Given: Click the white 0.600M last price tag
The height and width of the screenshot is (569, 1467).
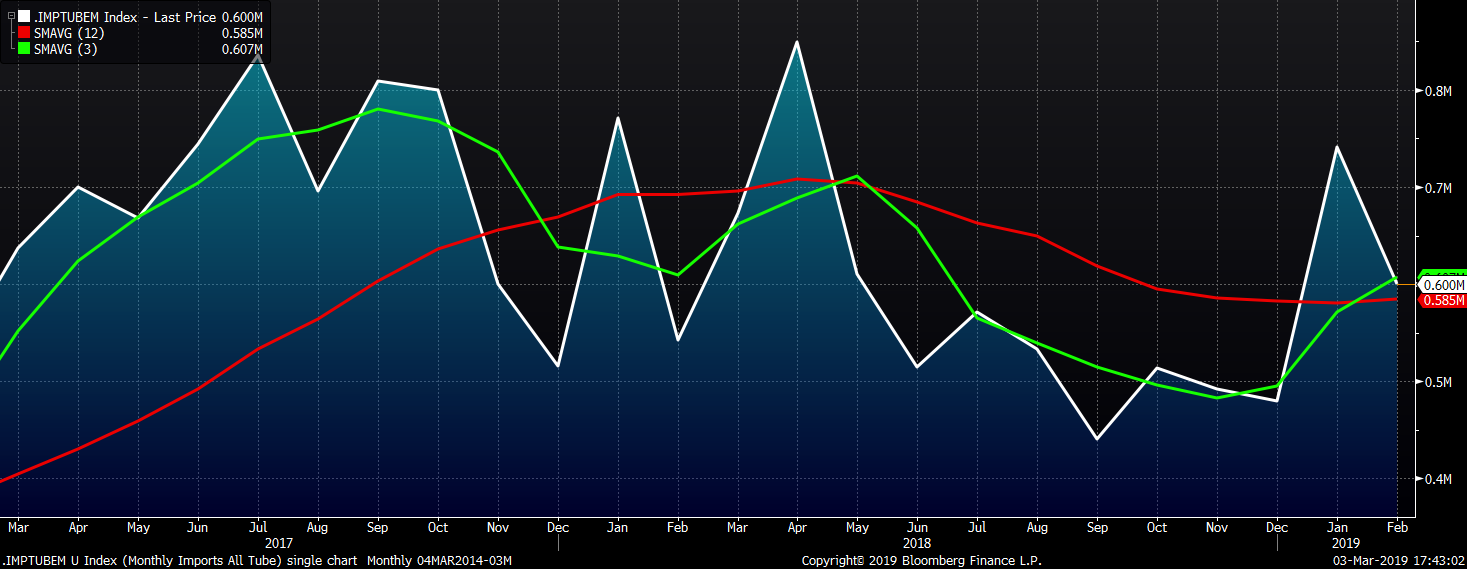Looking at the screenshot, I should [x=1443, y=285].
